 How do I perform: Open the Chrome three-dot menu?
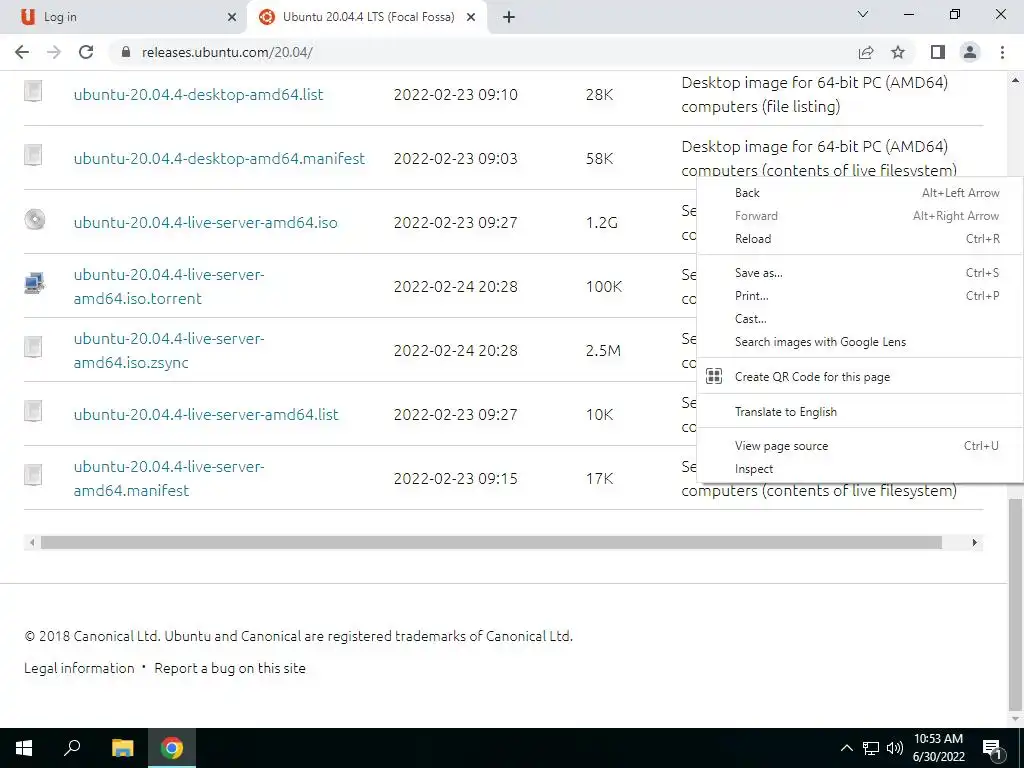tap(1002, 52)
